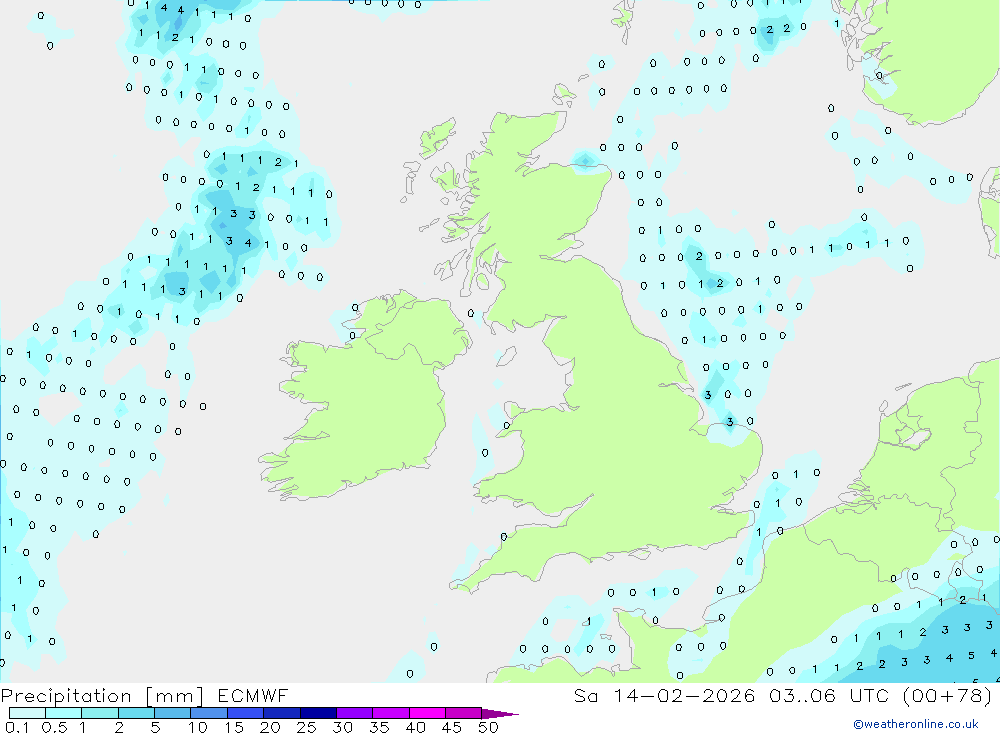The width and height of the screenshot is (1000, 733).
Task: Click the "20" legend scale label
Action: (270, 727)
